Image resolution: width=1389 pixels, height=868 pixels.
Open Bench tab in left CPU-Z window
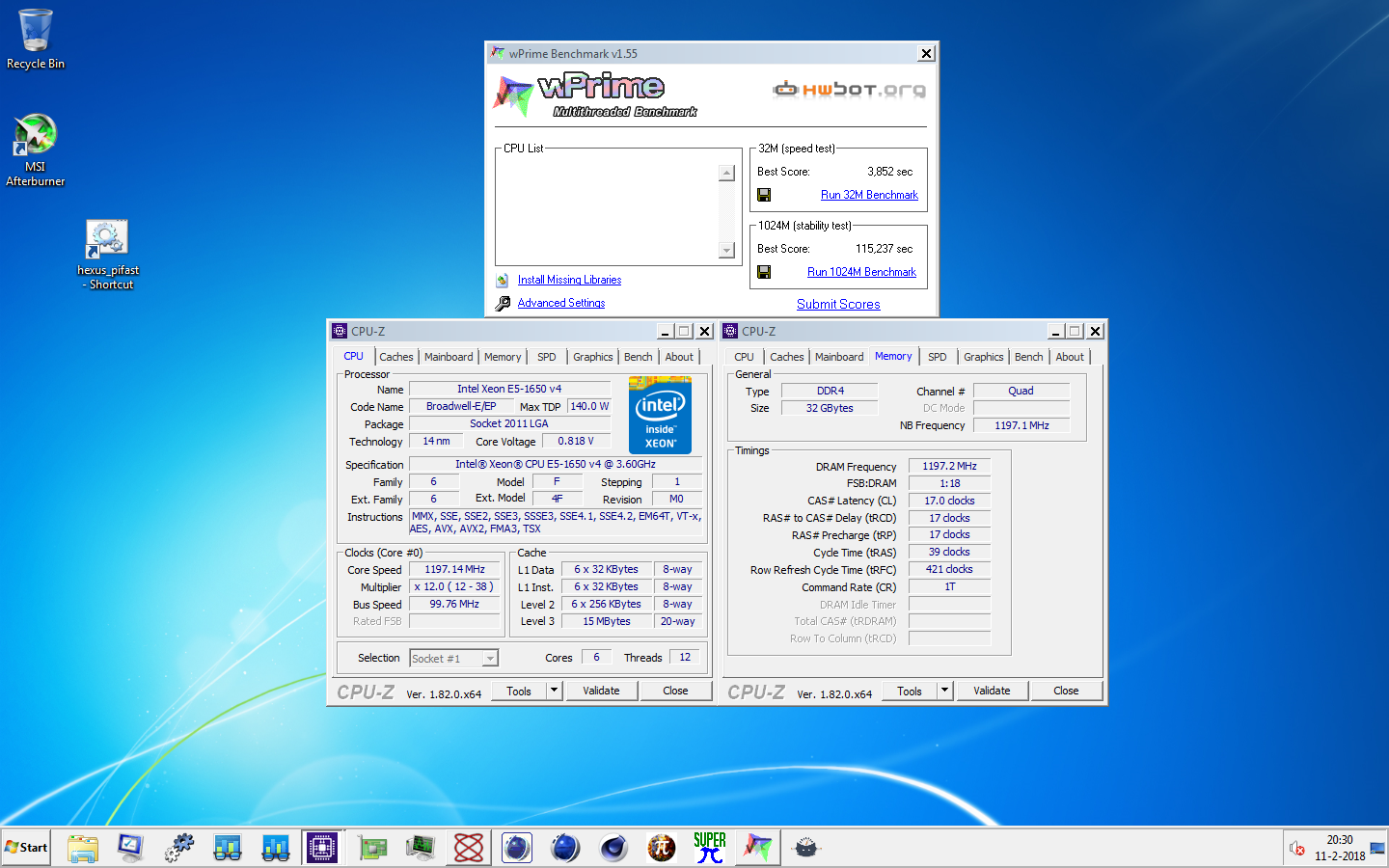point(638,357)
